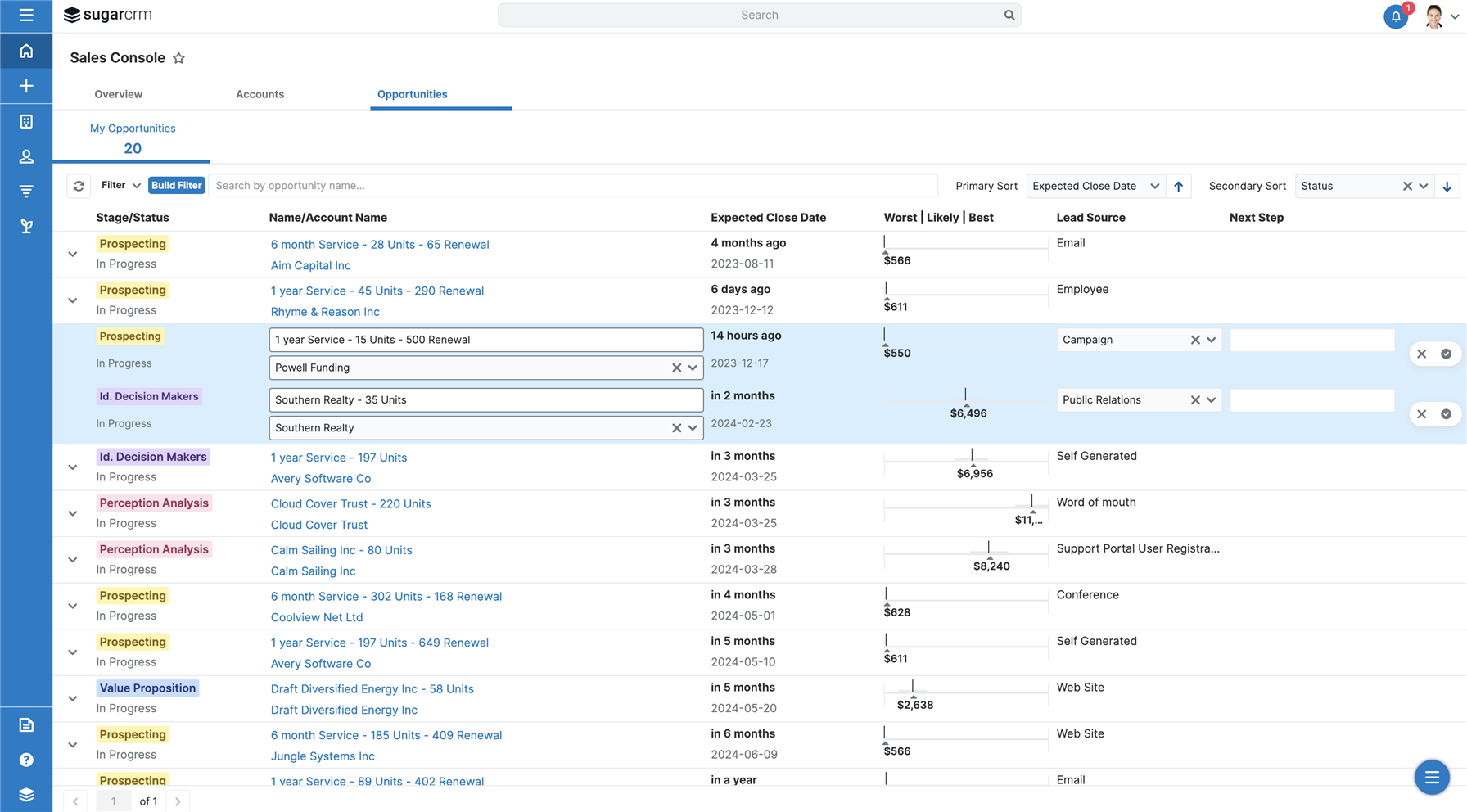Switch to the Overview tab
The height and width of the screenshot is (812, 1467).
[118, 94]
